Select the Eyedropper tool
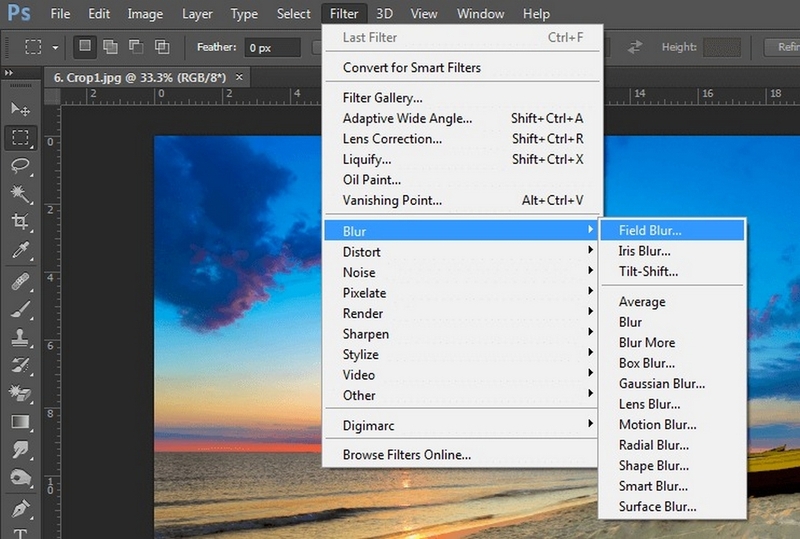800x539 pixels. point(20,250)
